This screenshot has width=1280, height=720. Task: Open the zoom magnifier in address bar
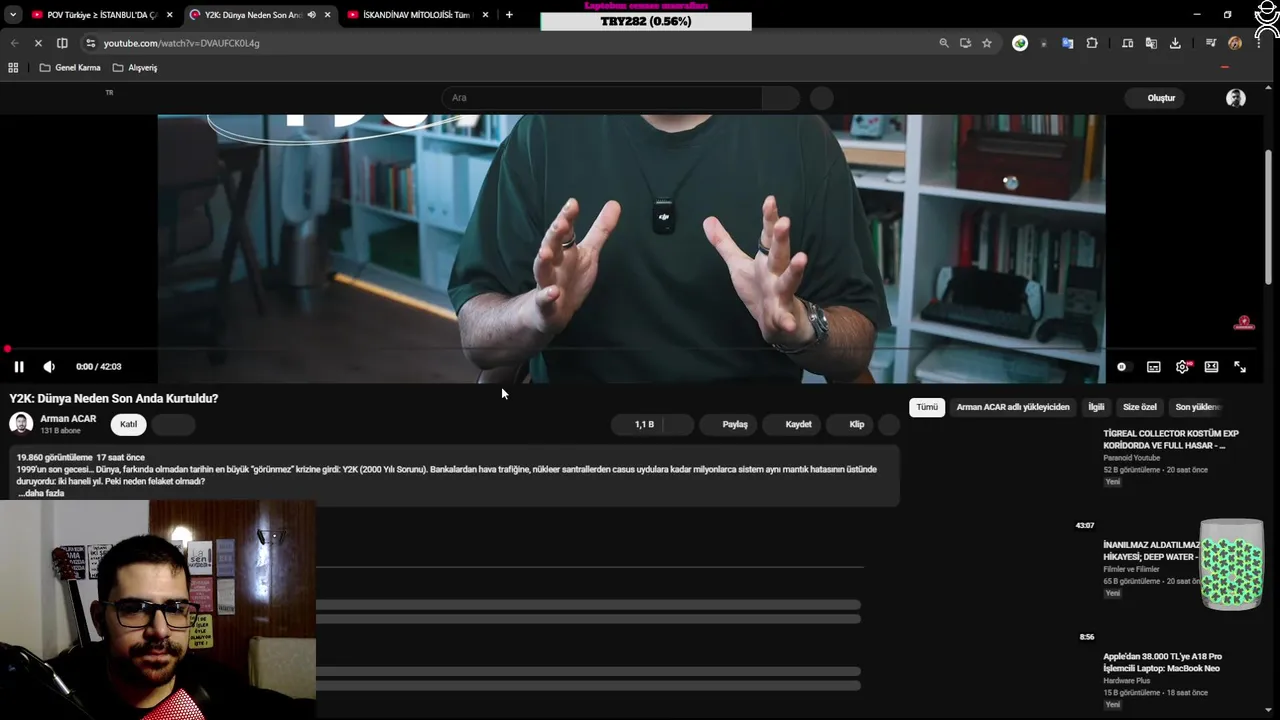point(943,43)
